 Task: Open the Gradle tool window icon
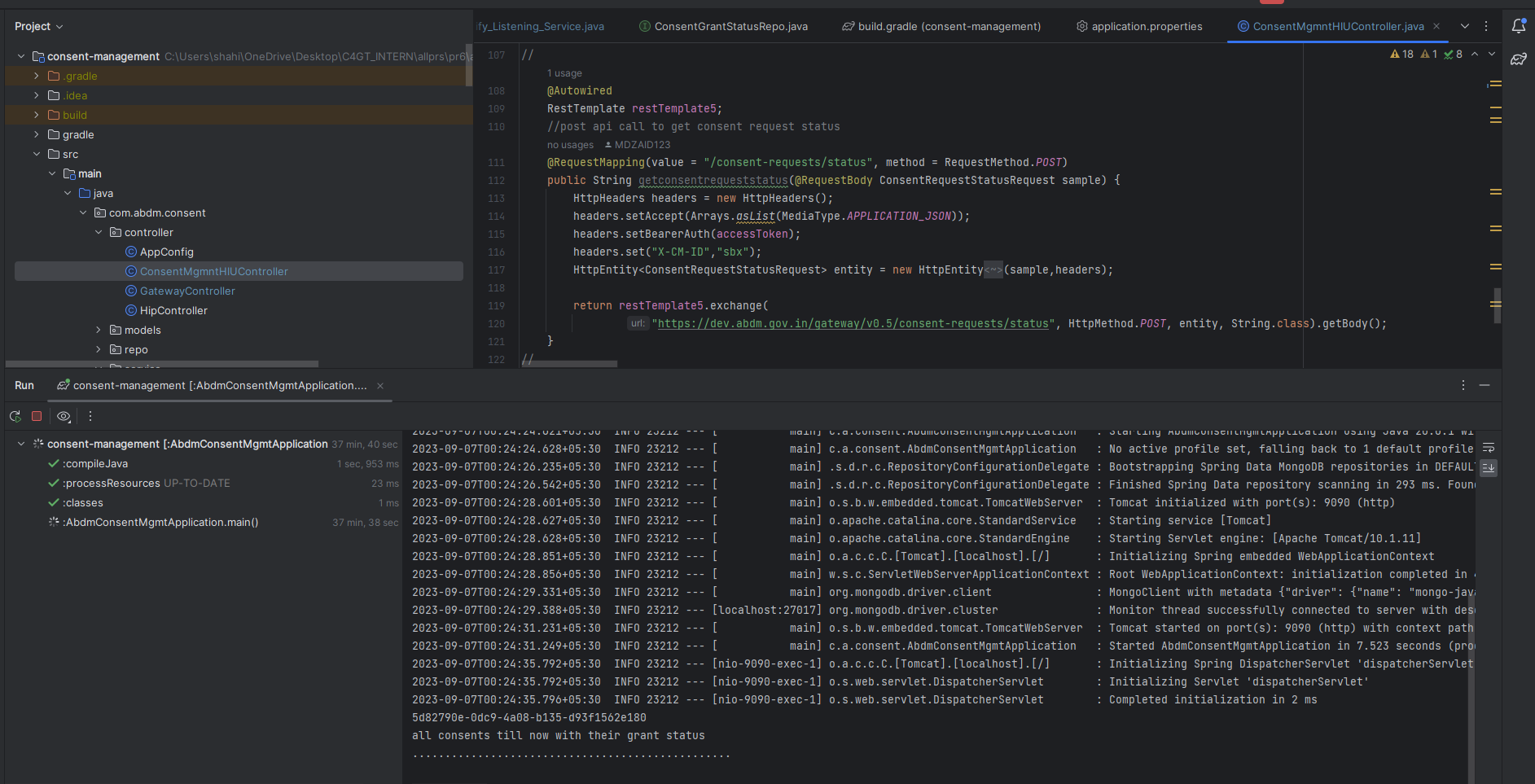1519,59
